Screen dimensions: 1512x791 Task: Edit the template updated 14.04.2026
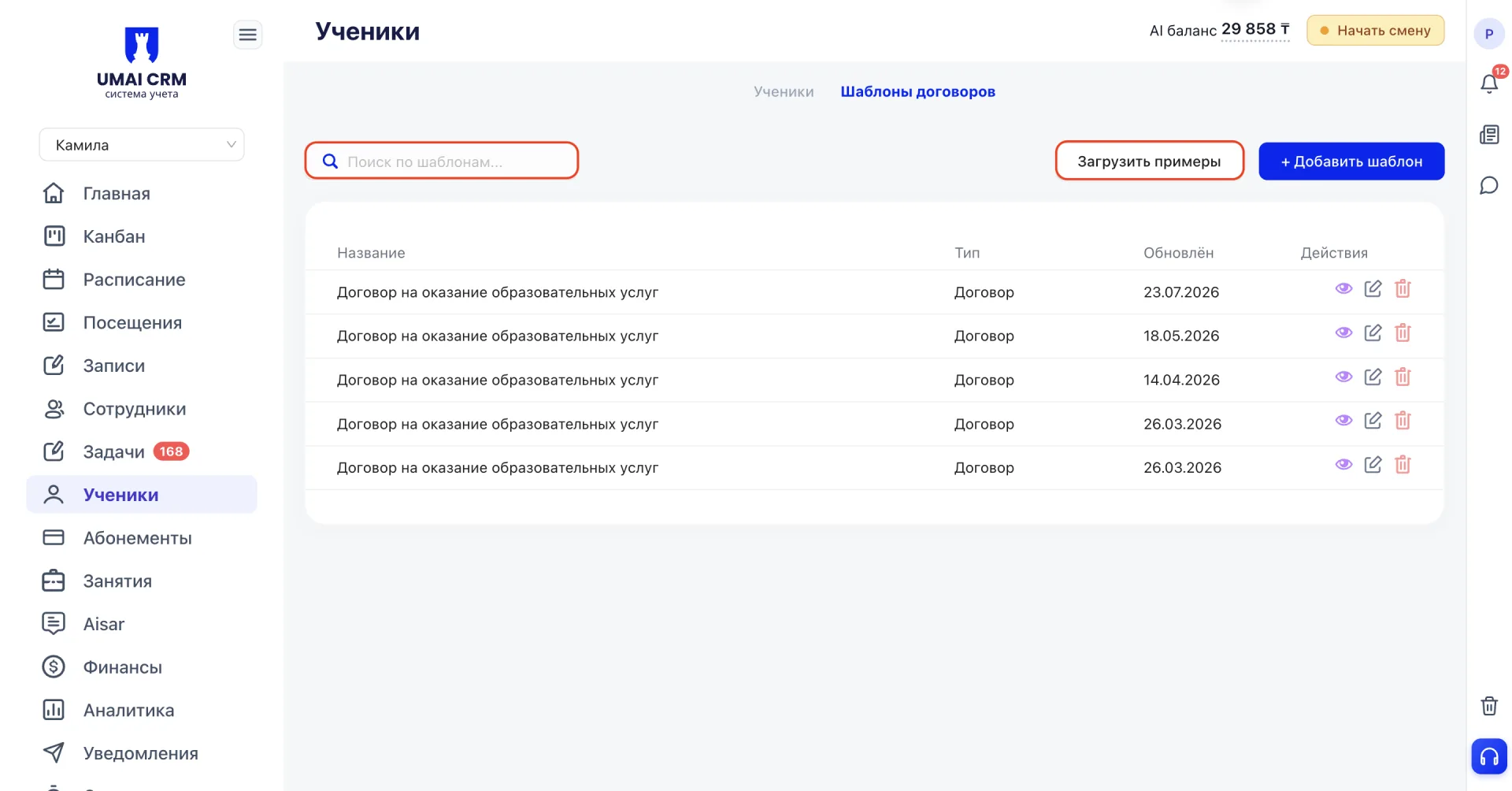click(1373, 377)
